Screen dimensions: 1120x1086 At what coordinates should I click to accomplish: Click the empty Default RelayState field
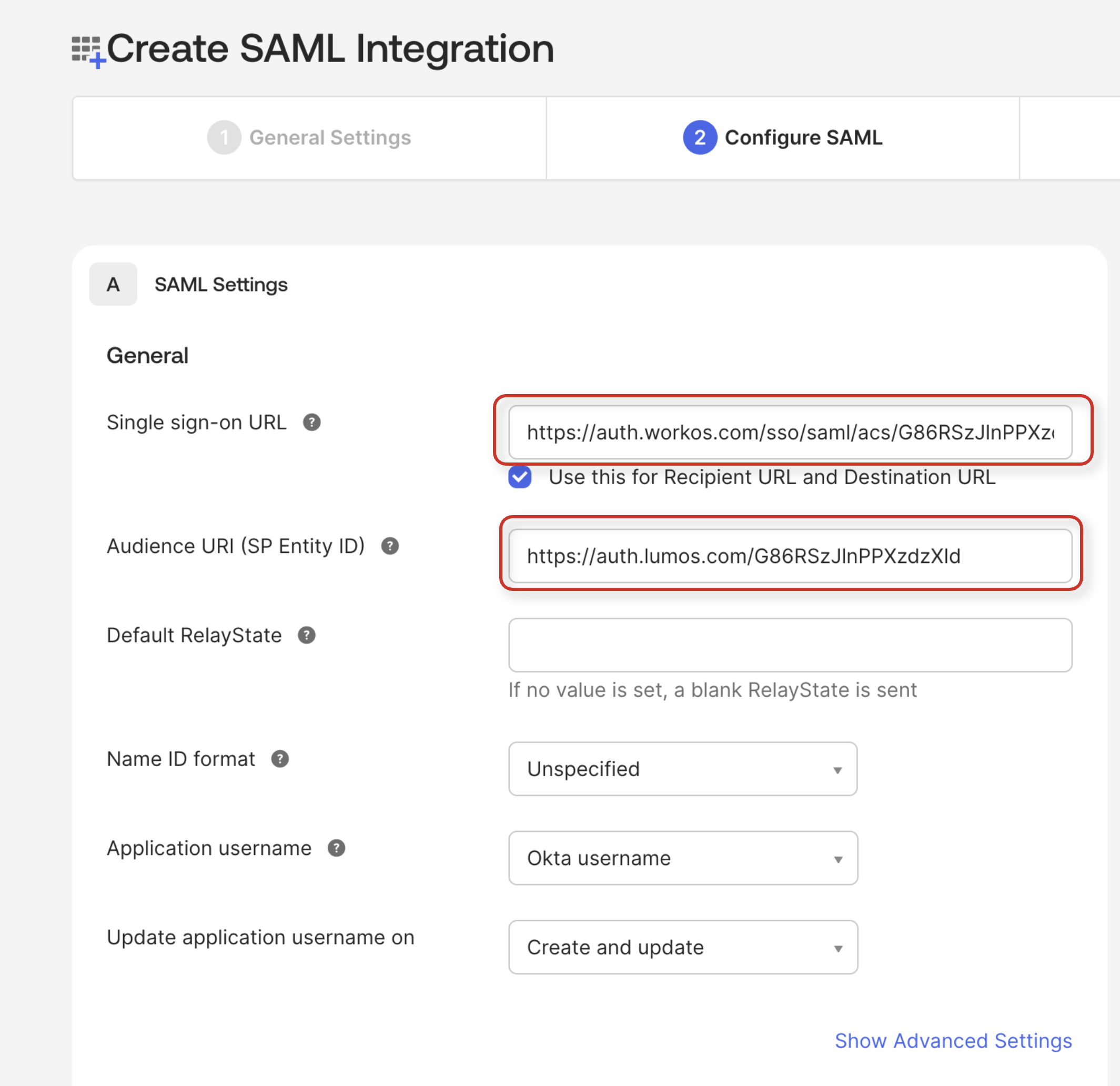tap(790, 645)
